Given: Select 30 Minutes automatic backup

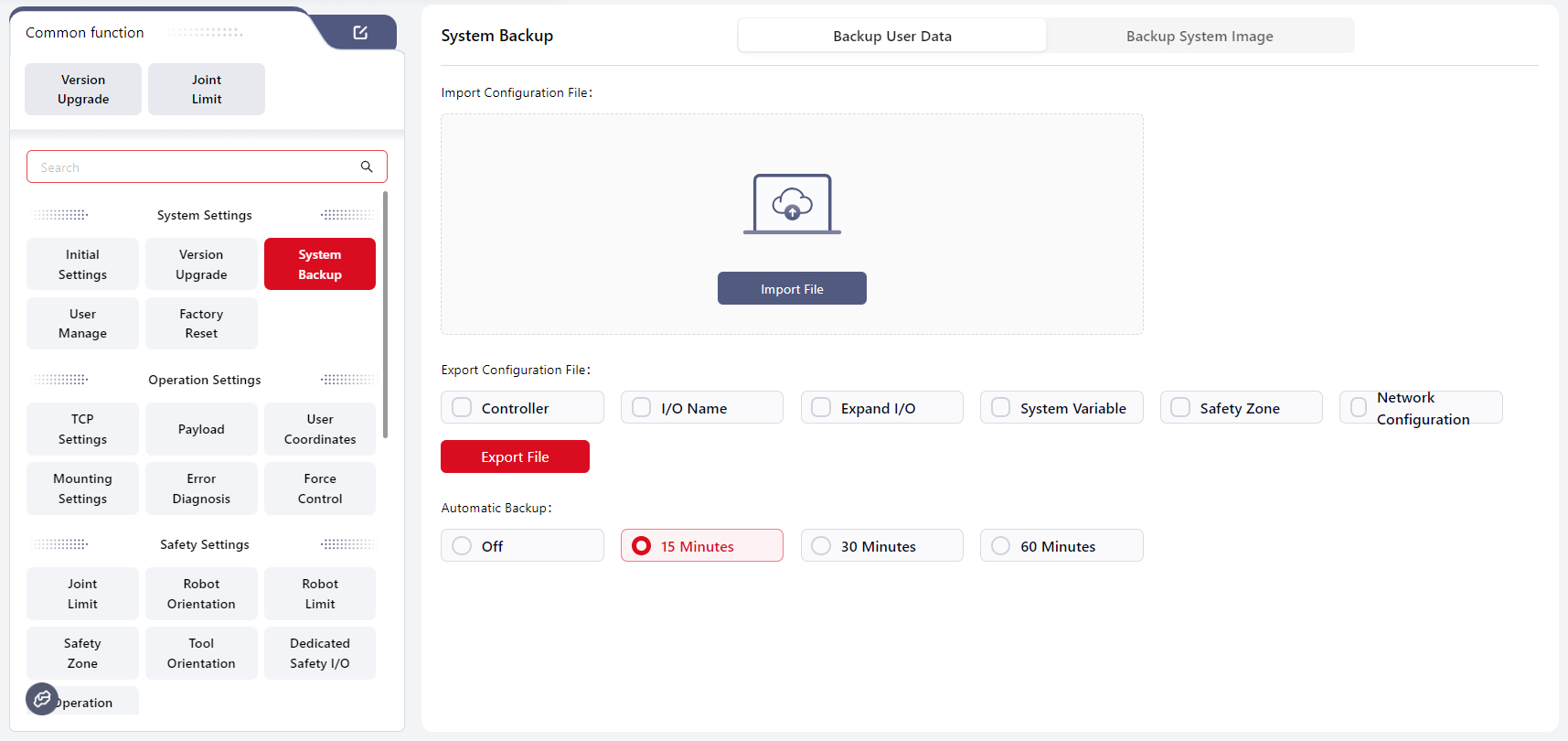Looking at the screenshot, I should tap(822, 546).
